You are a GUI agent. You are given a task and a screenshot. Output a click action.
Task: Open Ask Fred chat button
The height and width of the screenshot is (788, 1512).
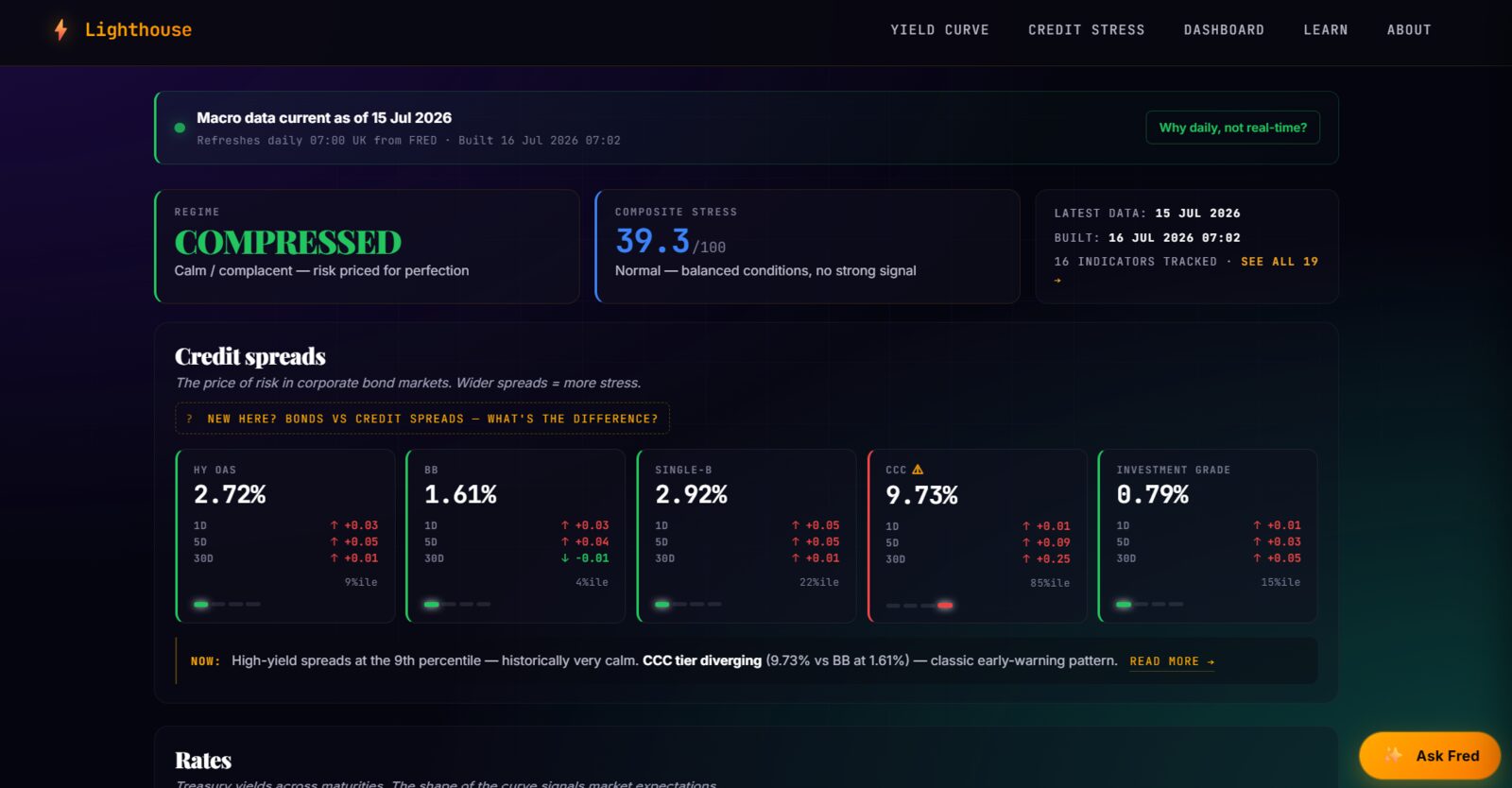[x=1430, y=755]
